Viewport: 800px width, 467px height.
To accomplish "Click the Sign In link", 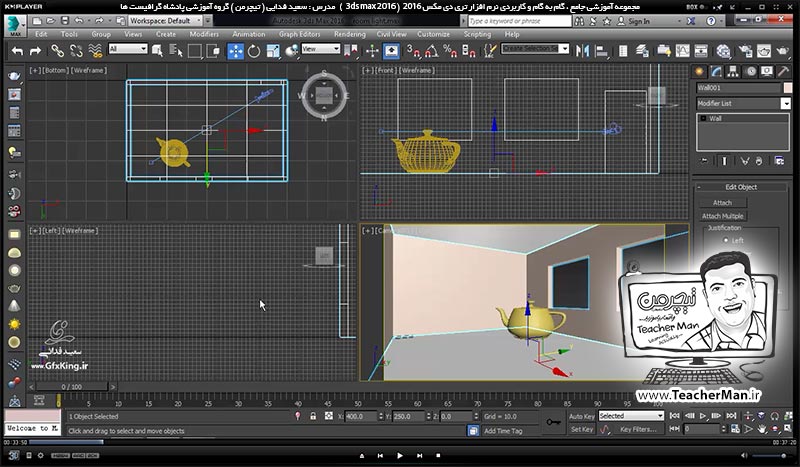I will tap(639, 21).
